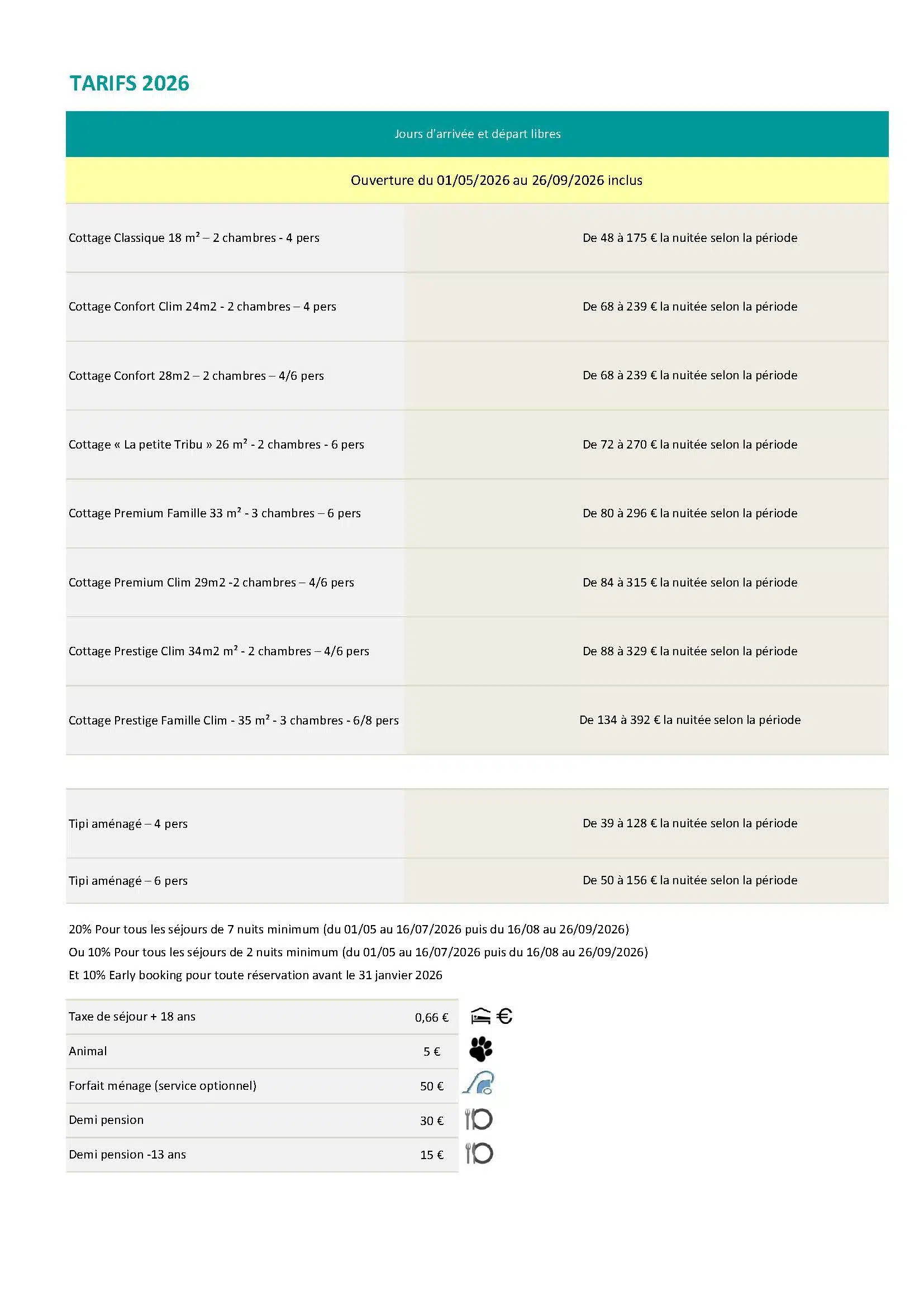Click the euro symbol icon next to the bed
Image resolution: width=924 pixels, height=1306 pixels.
[x=504, y=1016]
